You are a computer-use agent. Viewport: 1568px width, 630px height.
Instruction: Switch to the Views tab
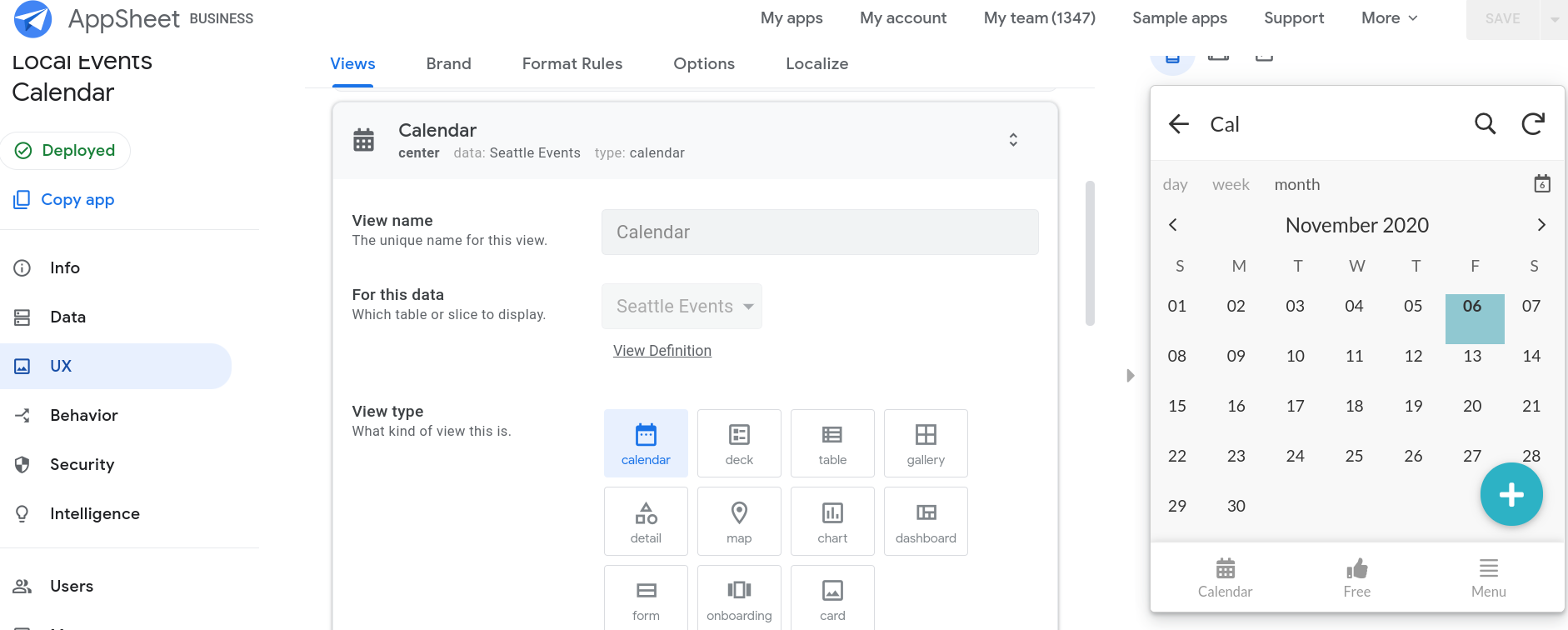coord(352,64)
